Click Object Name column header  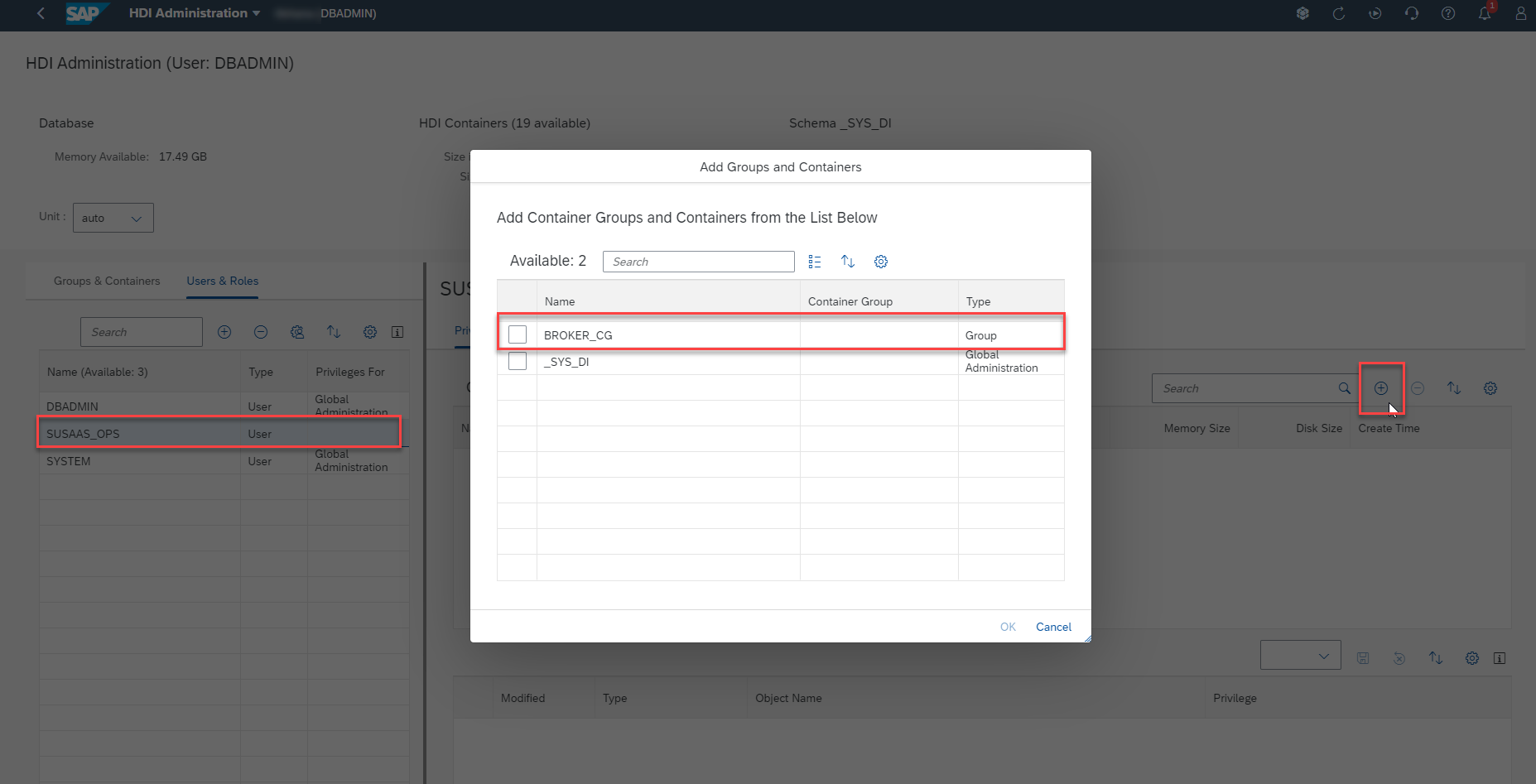pos(788,698)
